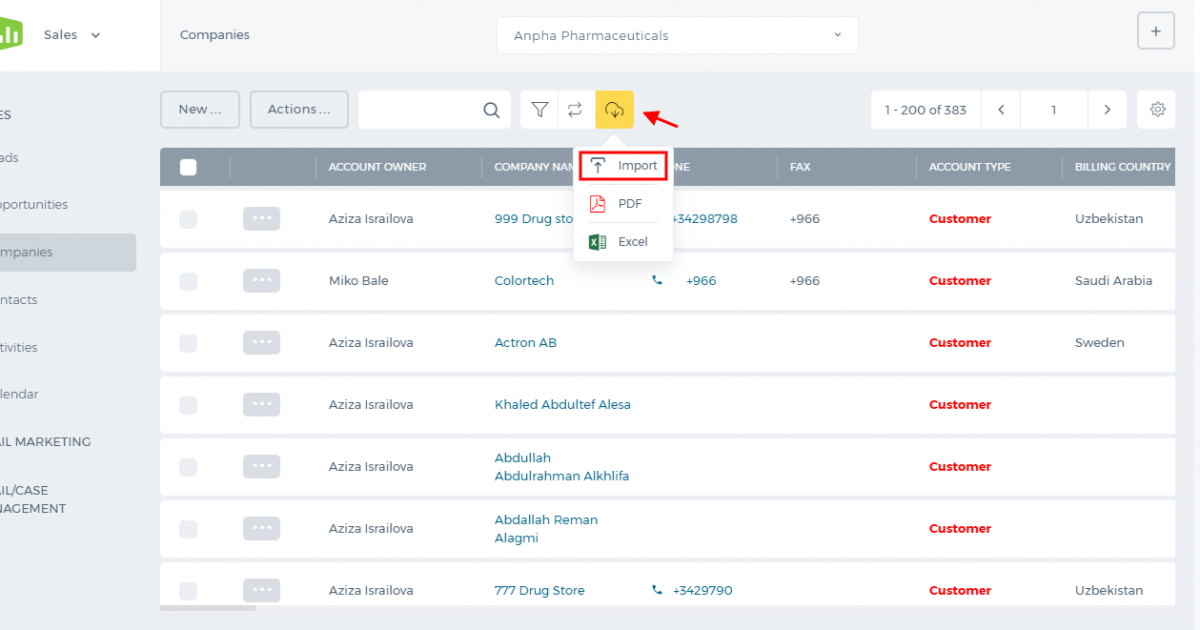Go to previous page arrow

[1001, 110]
